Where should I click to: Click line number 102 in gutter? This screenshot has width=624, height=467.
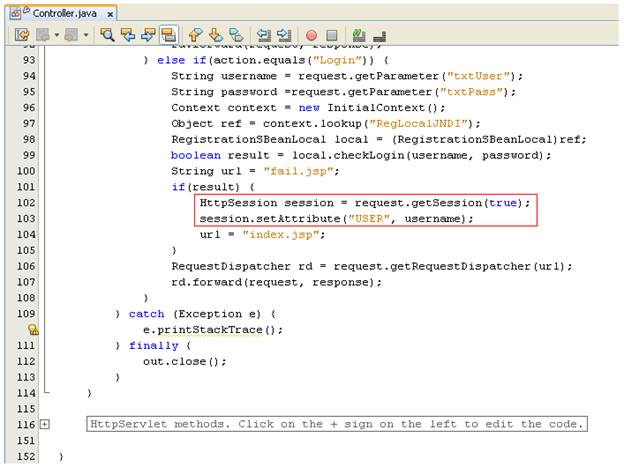click(26, 203)
